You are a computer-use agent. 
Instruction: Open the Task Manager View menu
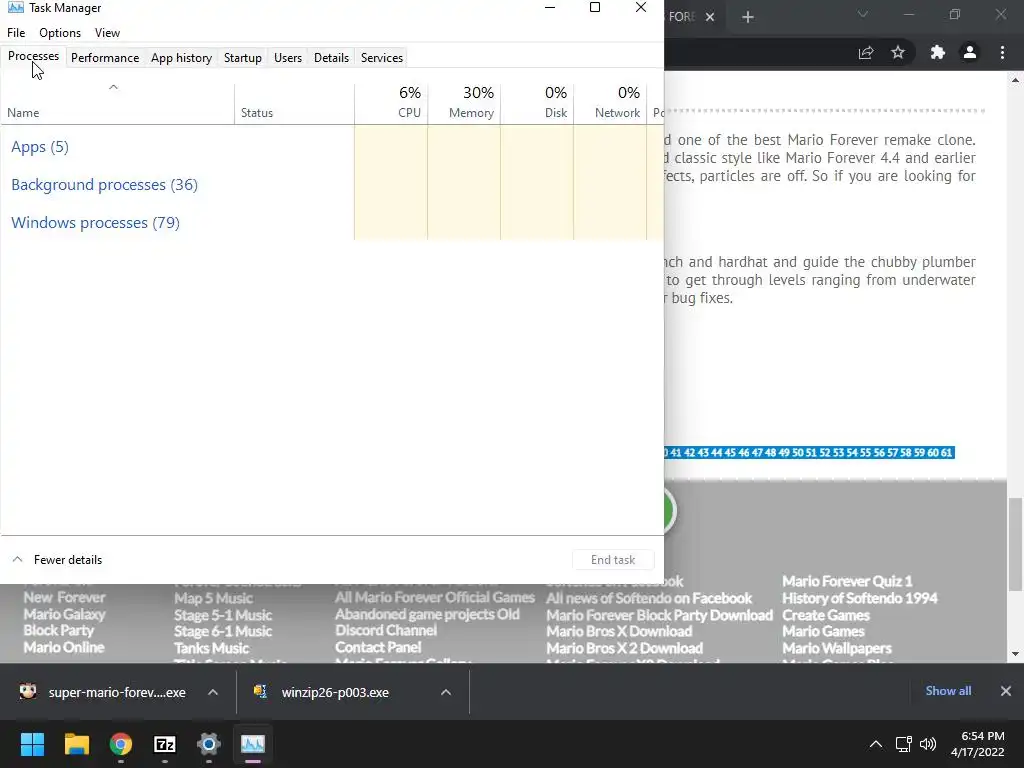pyautogui.click(x=107, y=33)
